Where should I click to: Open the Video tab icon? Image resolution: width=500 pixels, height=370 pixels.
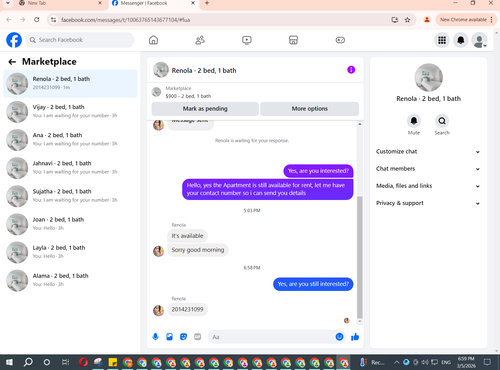247,40
